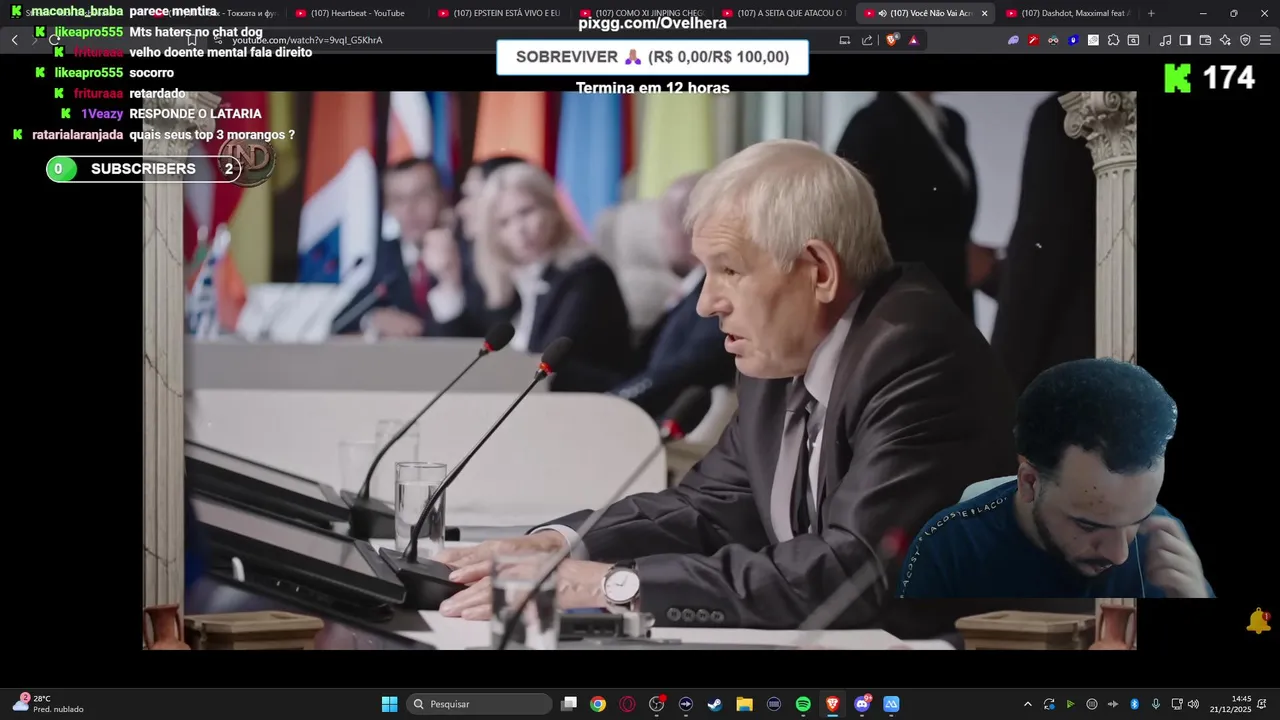
Task: Click chat message 'quais seus top 3 morangos ?'
Action: point(212,135)
